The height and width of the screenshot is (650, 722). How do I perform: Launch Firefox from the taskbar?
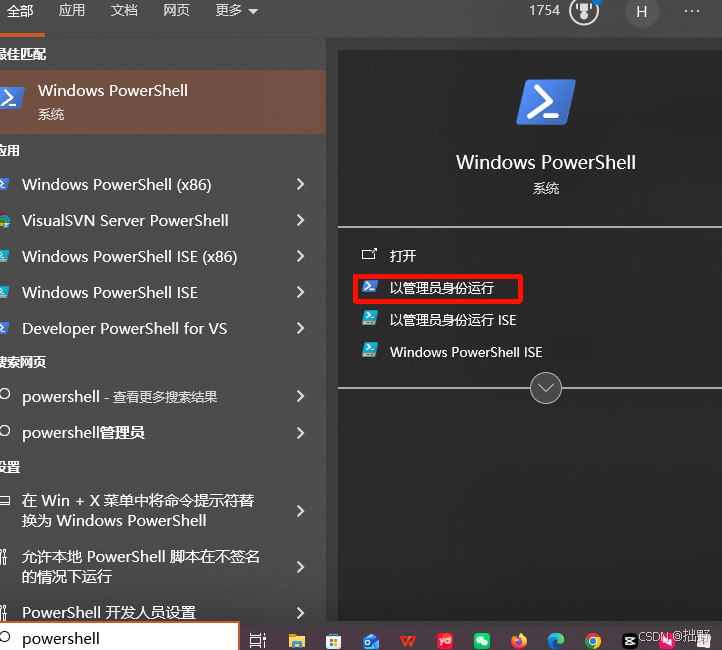(x=519, y=640)
